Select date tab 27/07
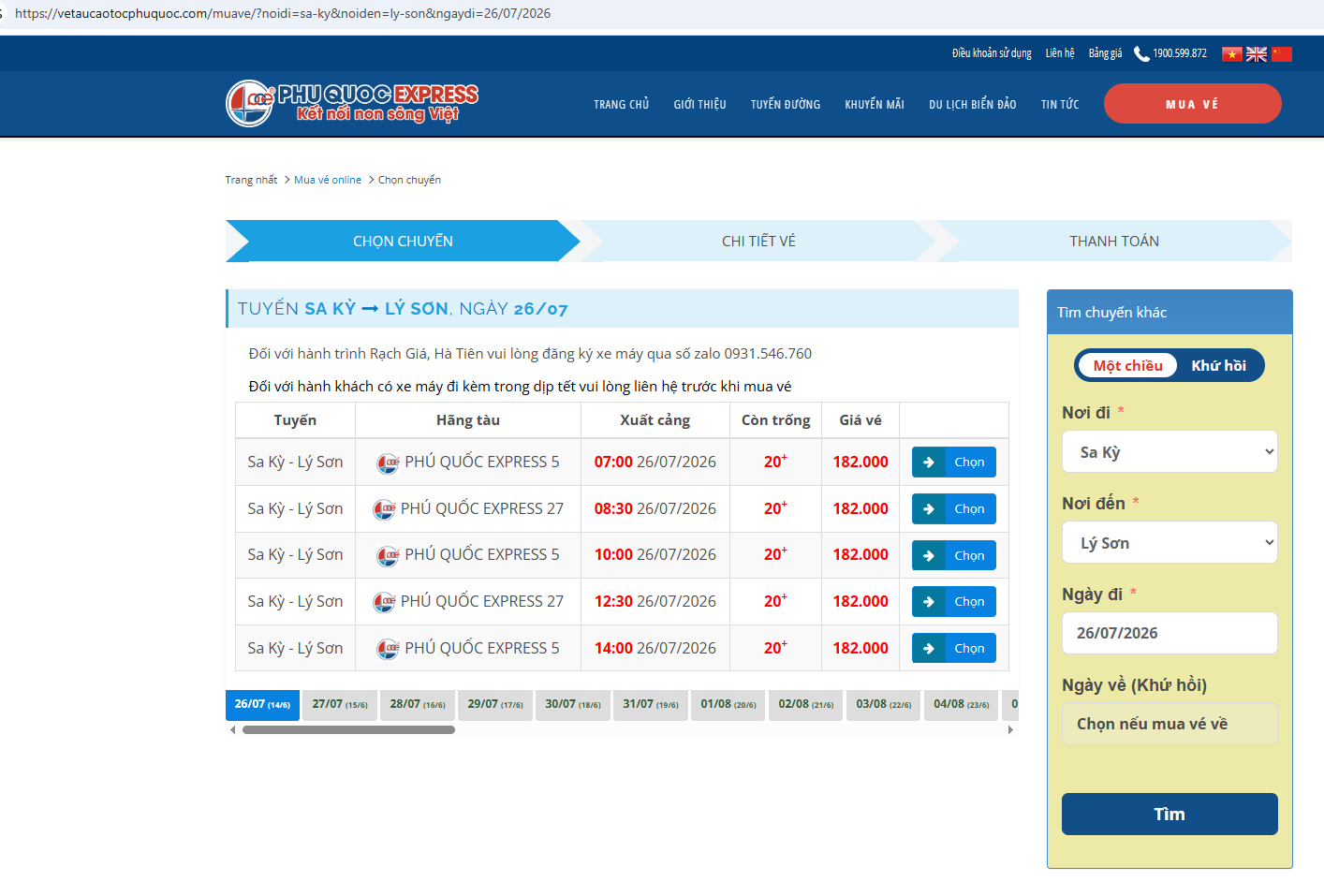The image size is (1324, 896). click(x=340, y=705)
